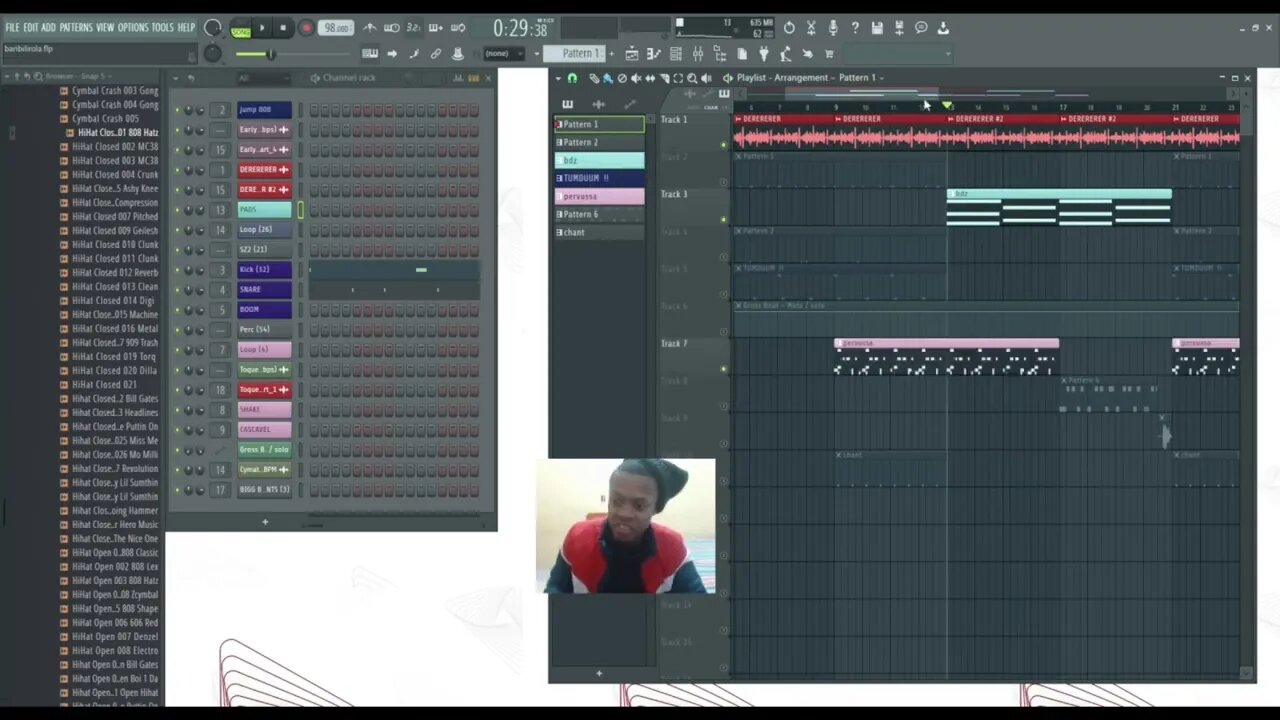The image size is (1280, 720).
Task: Click the speech bubble news icon
Action: [x=921, y=28]
